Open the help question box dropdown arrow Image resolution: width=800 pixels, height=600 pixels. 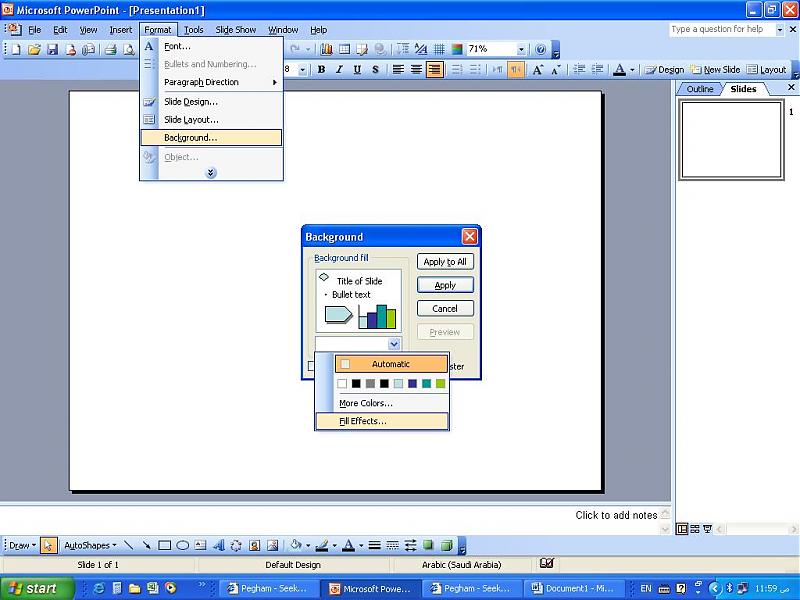coord(779,30)
